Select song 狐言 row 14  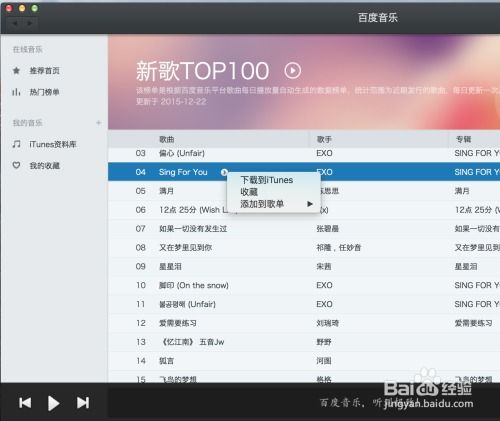tap(166, 361)
